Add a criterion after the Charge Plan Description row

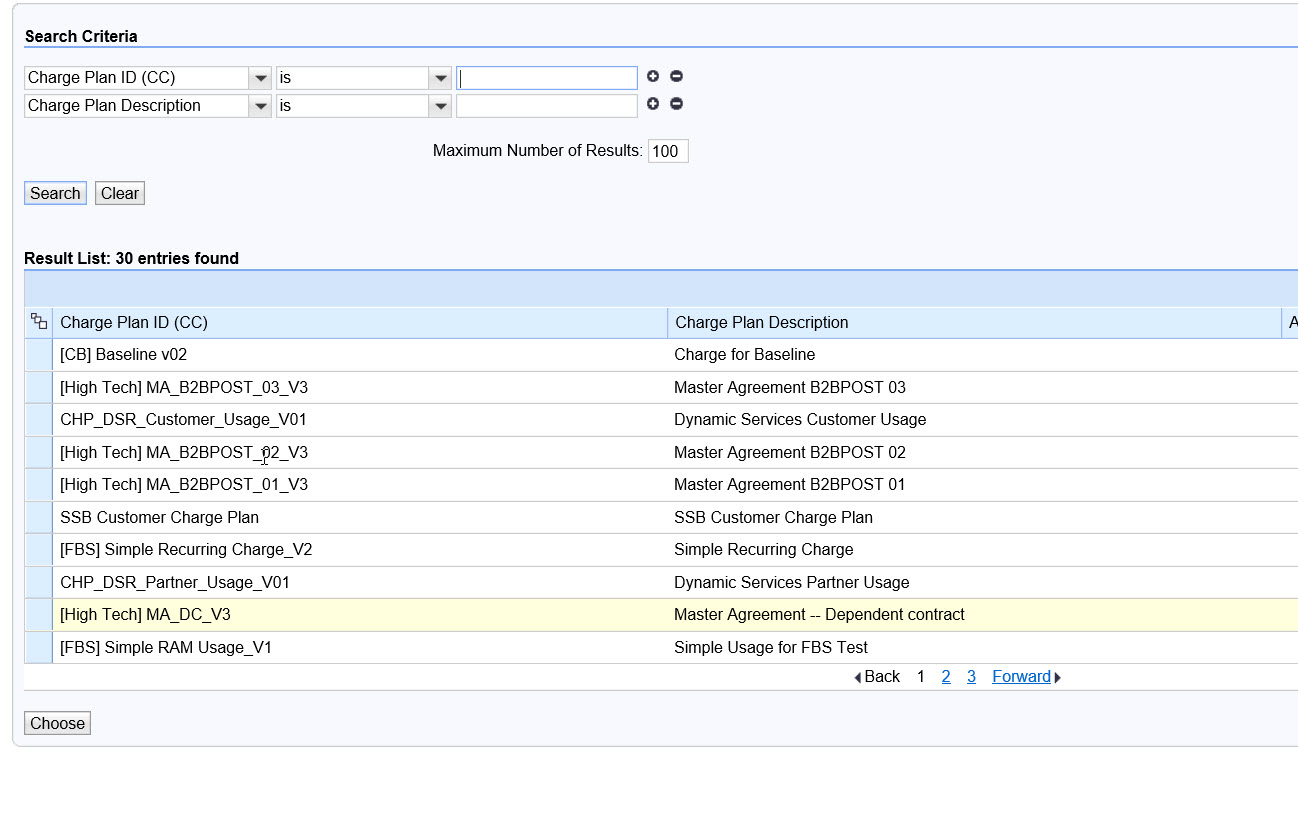tap(653, 104)
